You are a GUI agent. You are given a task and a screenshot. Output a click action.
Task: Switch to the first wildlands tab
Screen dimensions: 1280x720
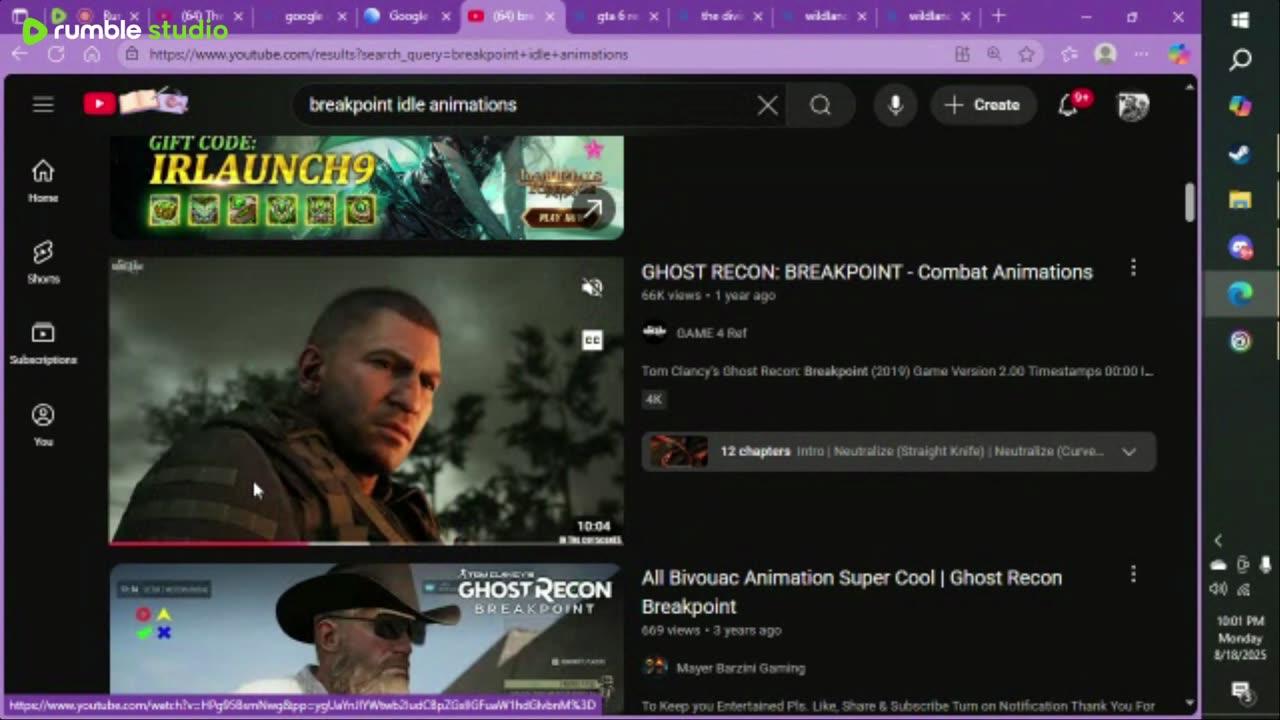coord(825,16)
